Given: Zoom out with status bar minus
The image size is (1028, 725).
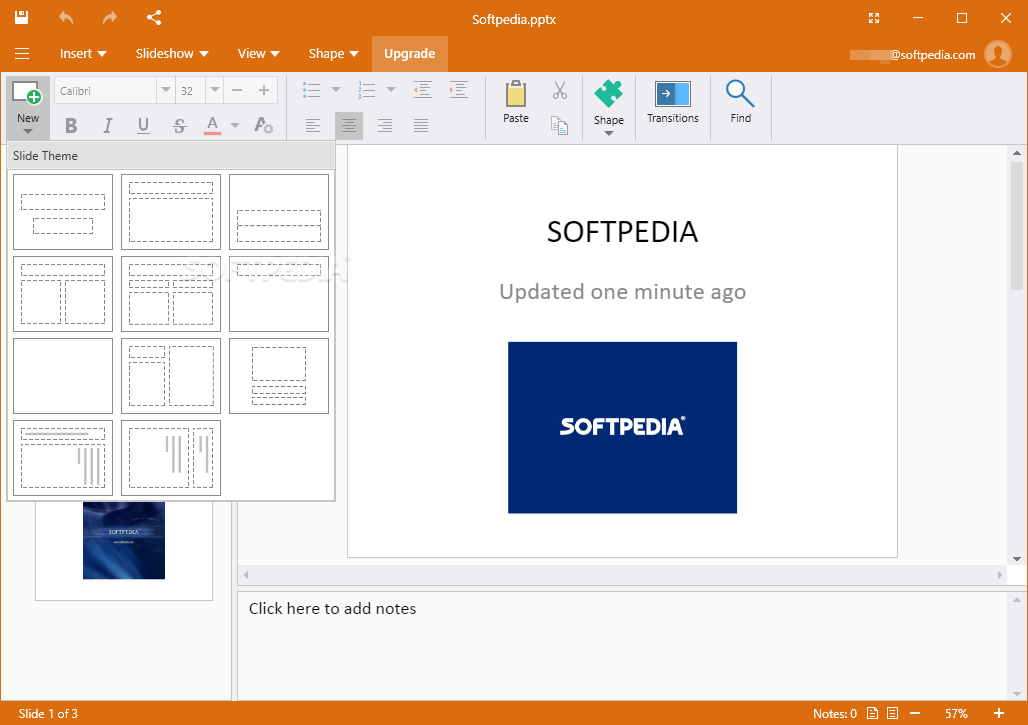Looking at the screenshot, I should 915,713.
